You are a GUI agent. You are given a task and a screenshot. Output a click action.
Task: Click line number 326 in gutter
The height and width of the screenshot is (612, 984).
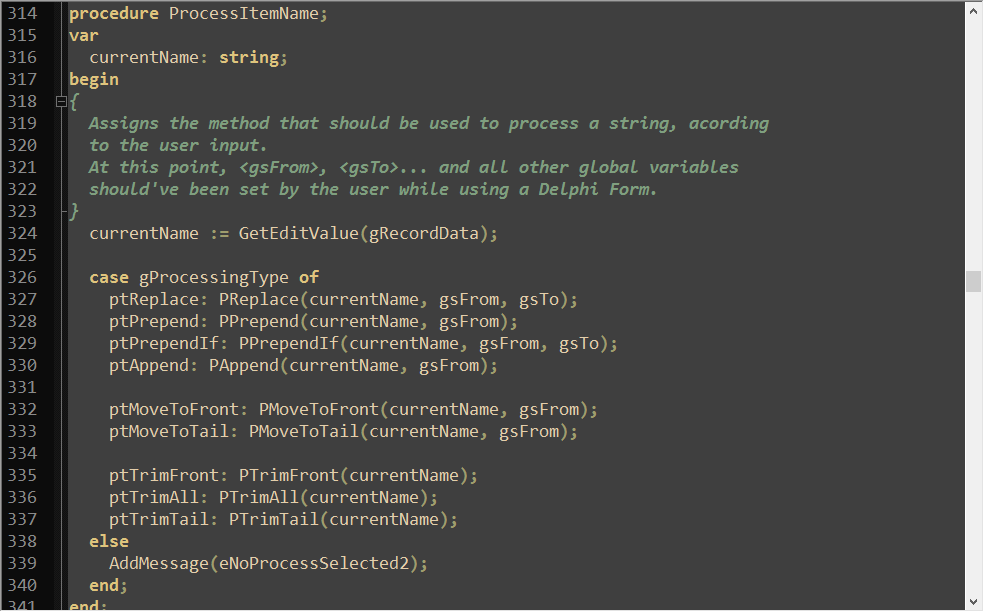(21, 277)
